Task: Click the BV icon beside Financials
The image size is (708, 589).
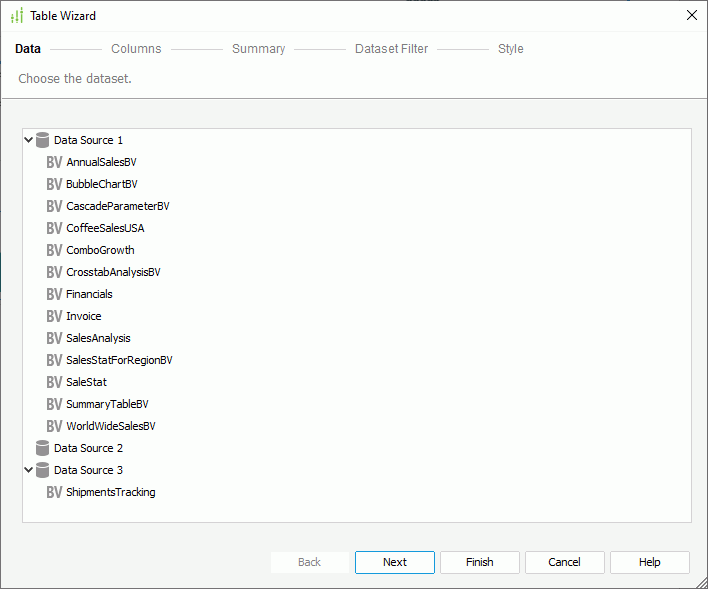Action: pos(54,294)
